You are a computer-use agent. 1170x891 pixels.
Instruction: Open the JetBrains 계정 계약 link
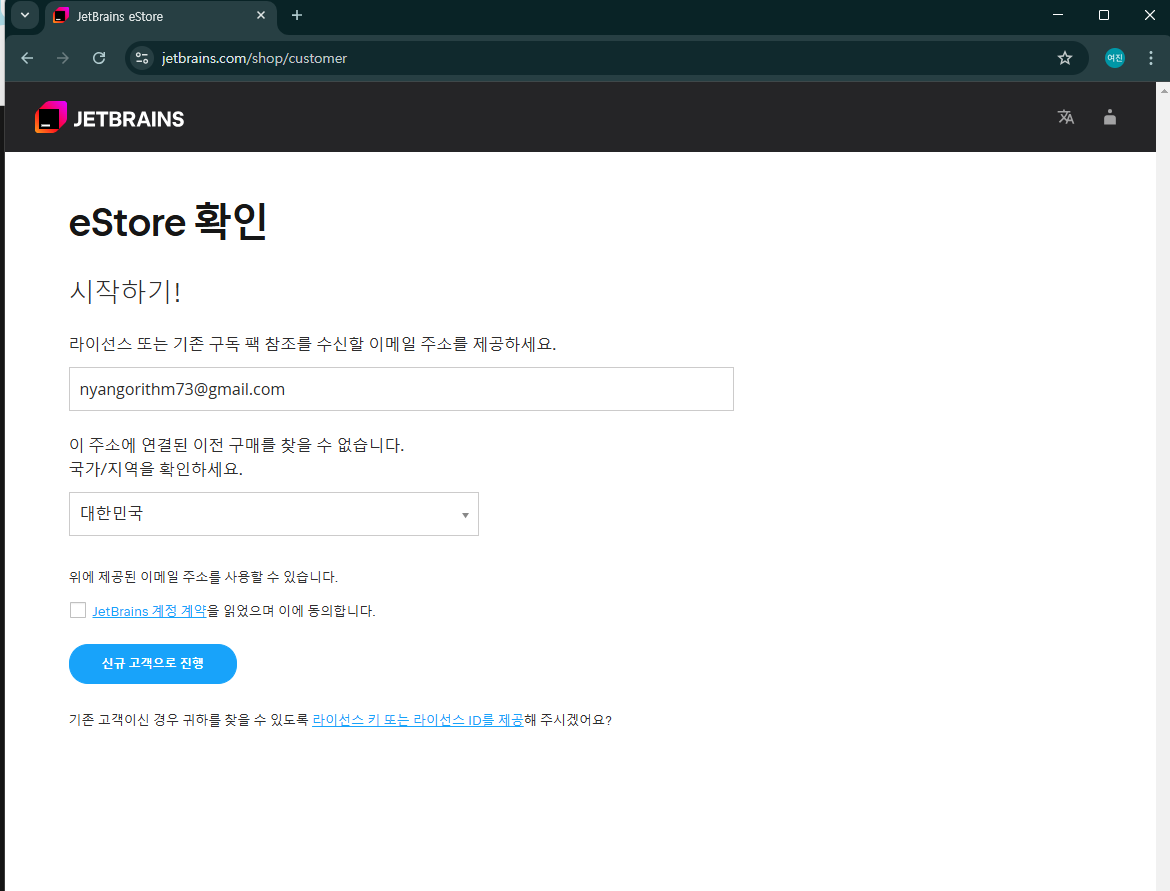coord(149,611)
